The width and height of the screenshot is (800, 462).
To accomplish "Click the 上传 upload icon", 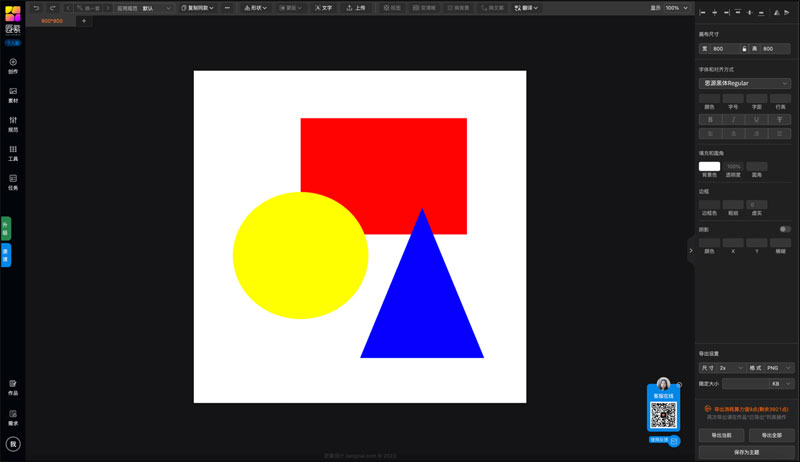I will point(355,7).
